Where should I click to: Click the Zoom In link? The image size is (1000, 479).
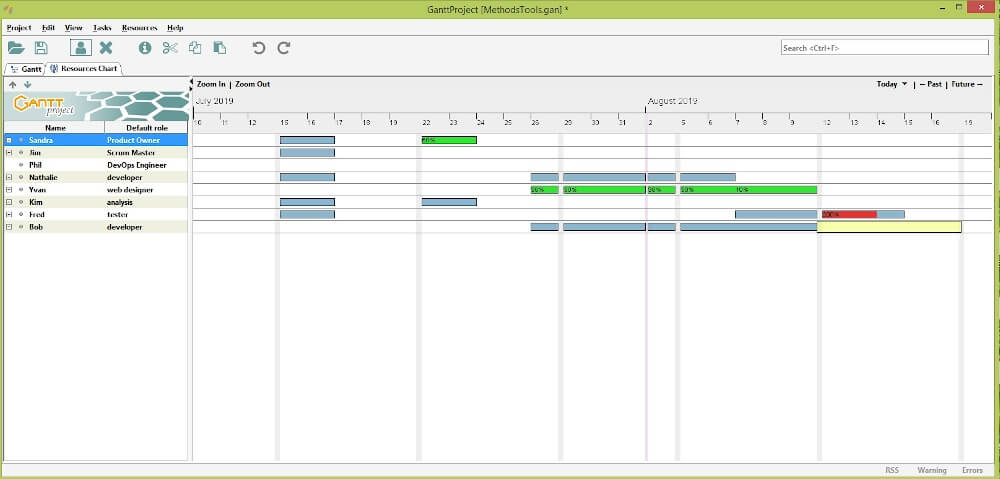(x=211, y=84)
